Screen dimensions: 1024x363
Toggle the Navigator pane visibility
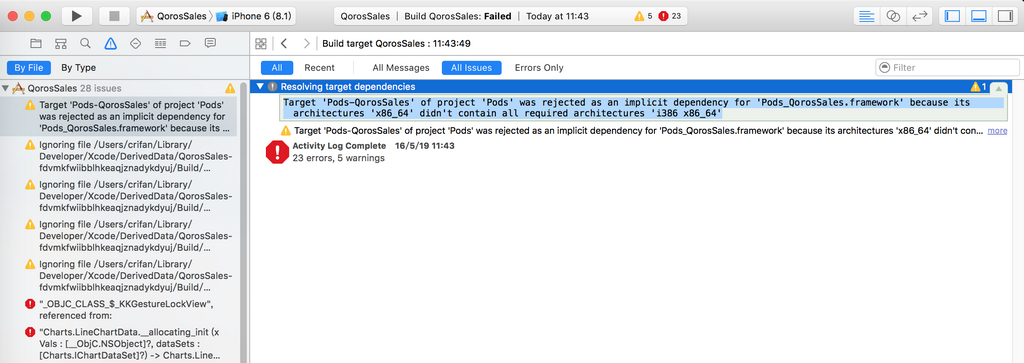pos(952,16)
